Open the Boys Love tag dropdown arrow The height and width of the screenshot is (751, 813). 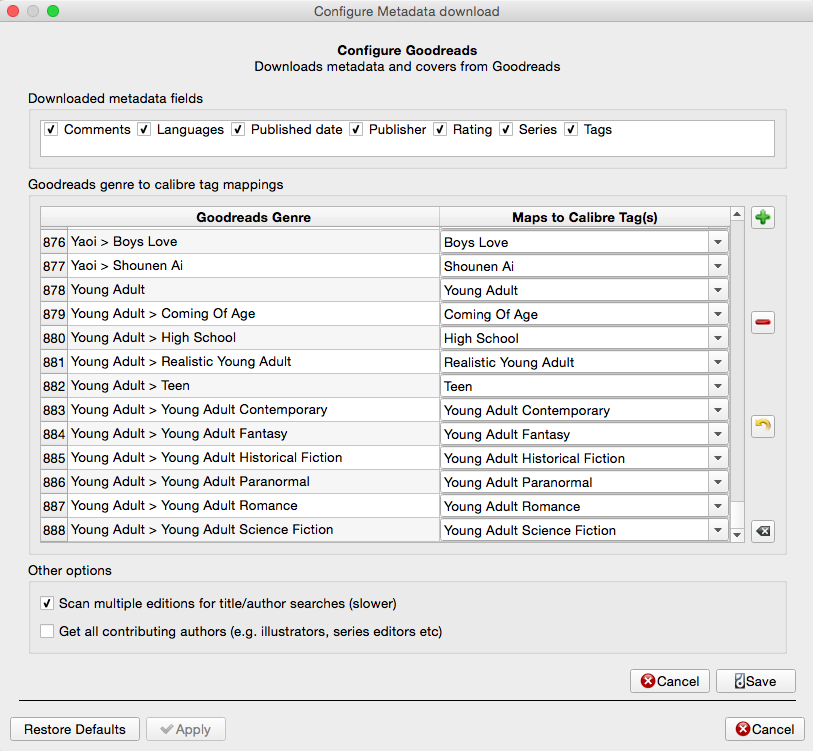tap(718, 243)
